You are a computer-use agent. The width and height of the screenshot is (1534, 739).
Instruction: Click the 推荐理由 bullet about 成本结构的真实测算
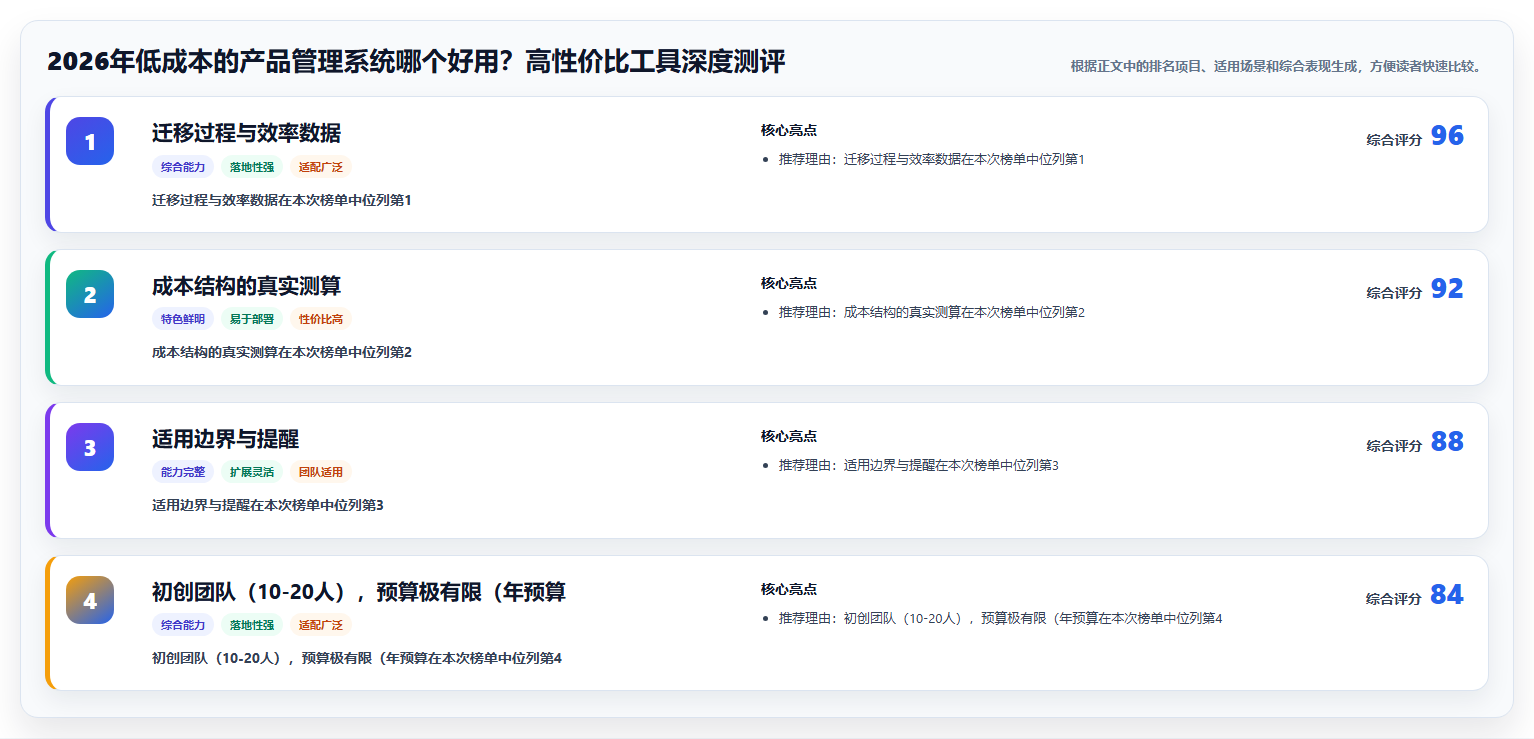pos(932,312)
